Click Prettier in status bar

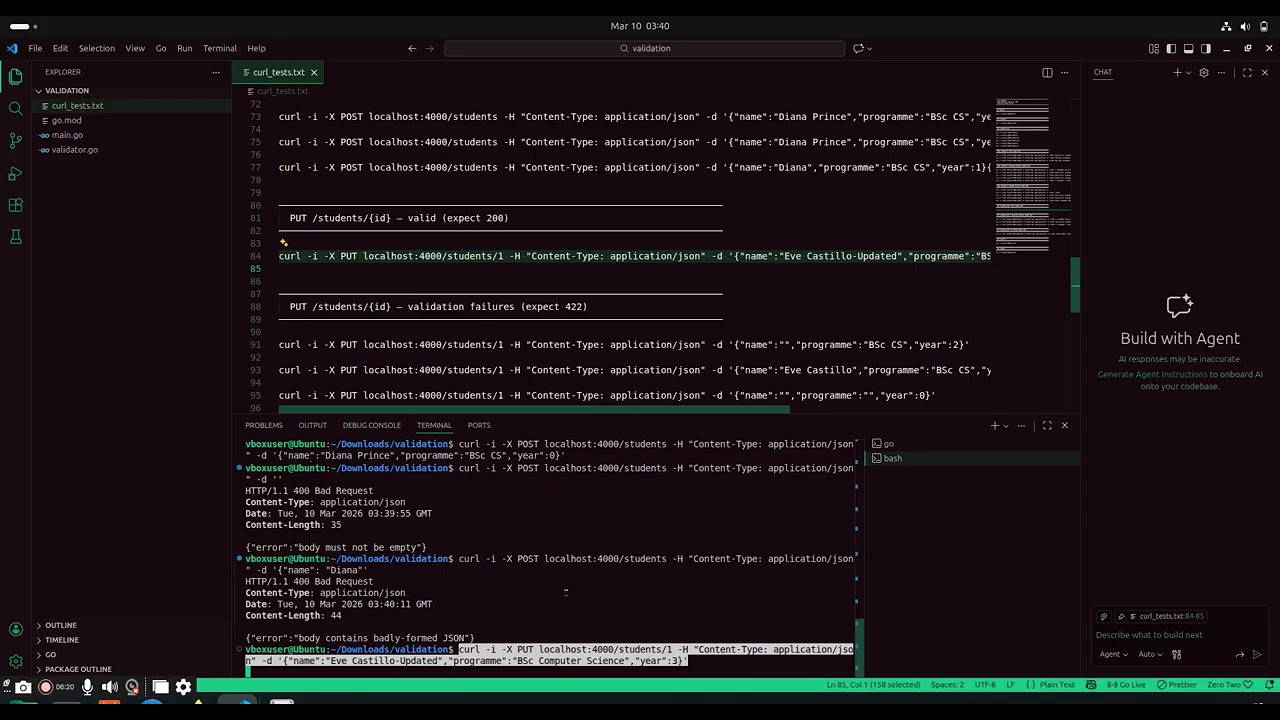tap(1177, 685)
